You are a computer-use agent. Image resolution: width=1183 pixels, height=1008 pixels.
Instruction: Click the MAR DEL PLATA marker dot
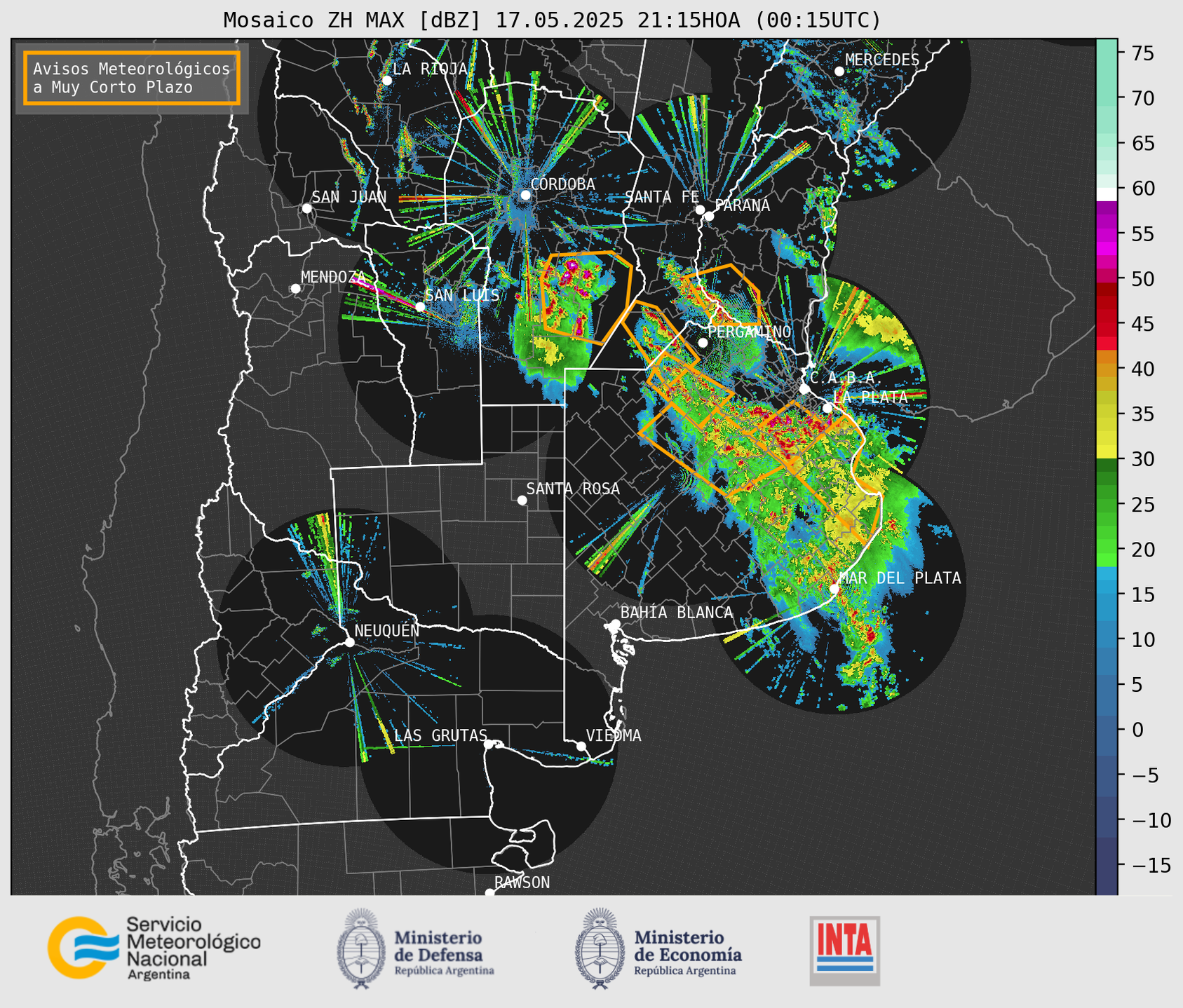click(834, 589)
